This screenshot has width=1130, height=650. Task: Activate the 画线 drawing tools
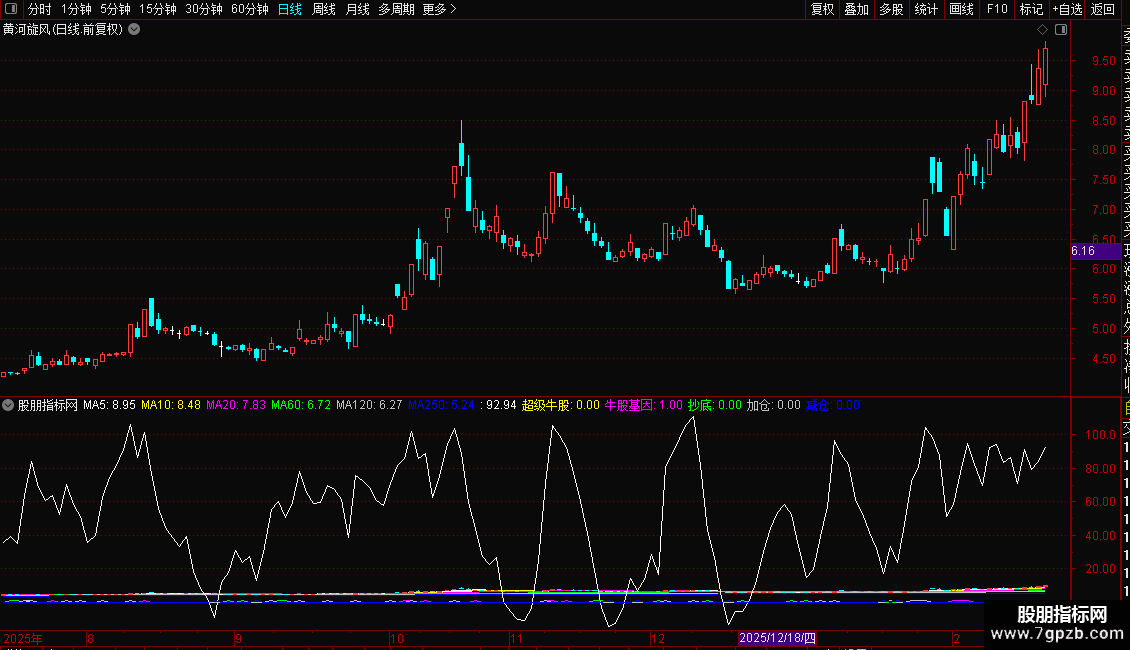(961, 9)
